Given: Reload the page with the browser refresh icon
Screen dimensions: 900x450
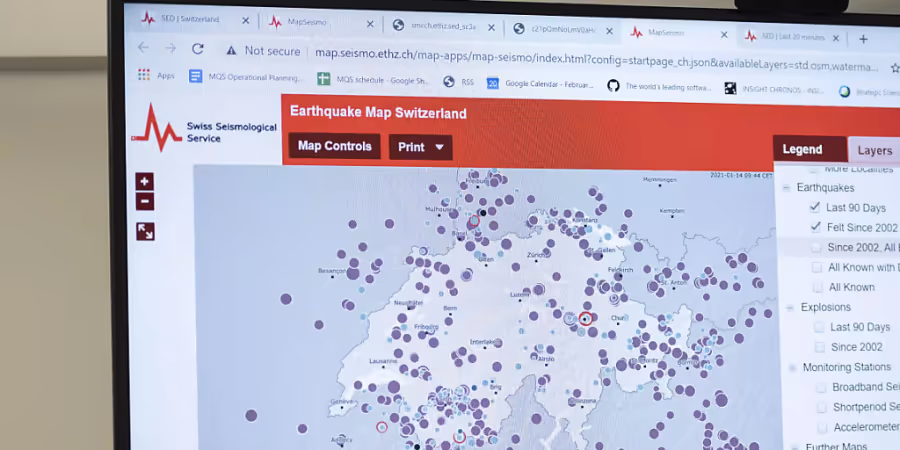Looking at the screenshot, I should 198,49.
